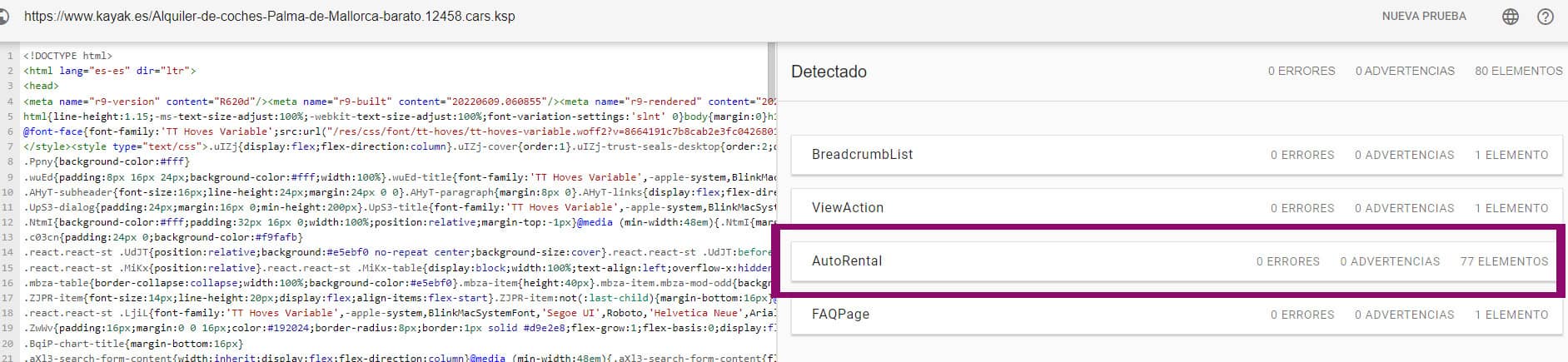Open the language selector globe icon
The height and width of the screenshot is (362, 1568).
1510,17
